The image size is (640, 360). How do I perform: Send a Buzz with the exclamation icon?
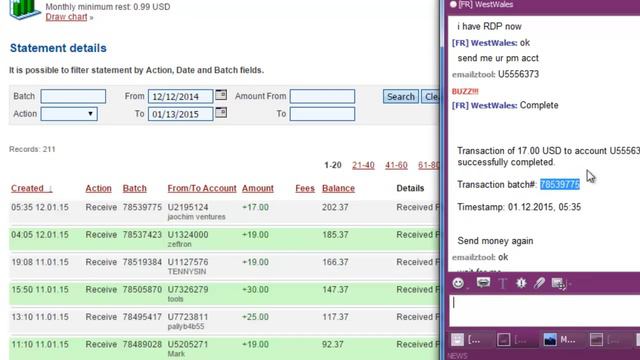point(521,283)
